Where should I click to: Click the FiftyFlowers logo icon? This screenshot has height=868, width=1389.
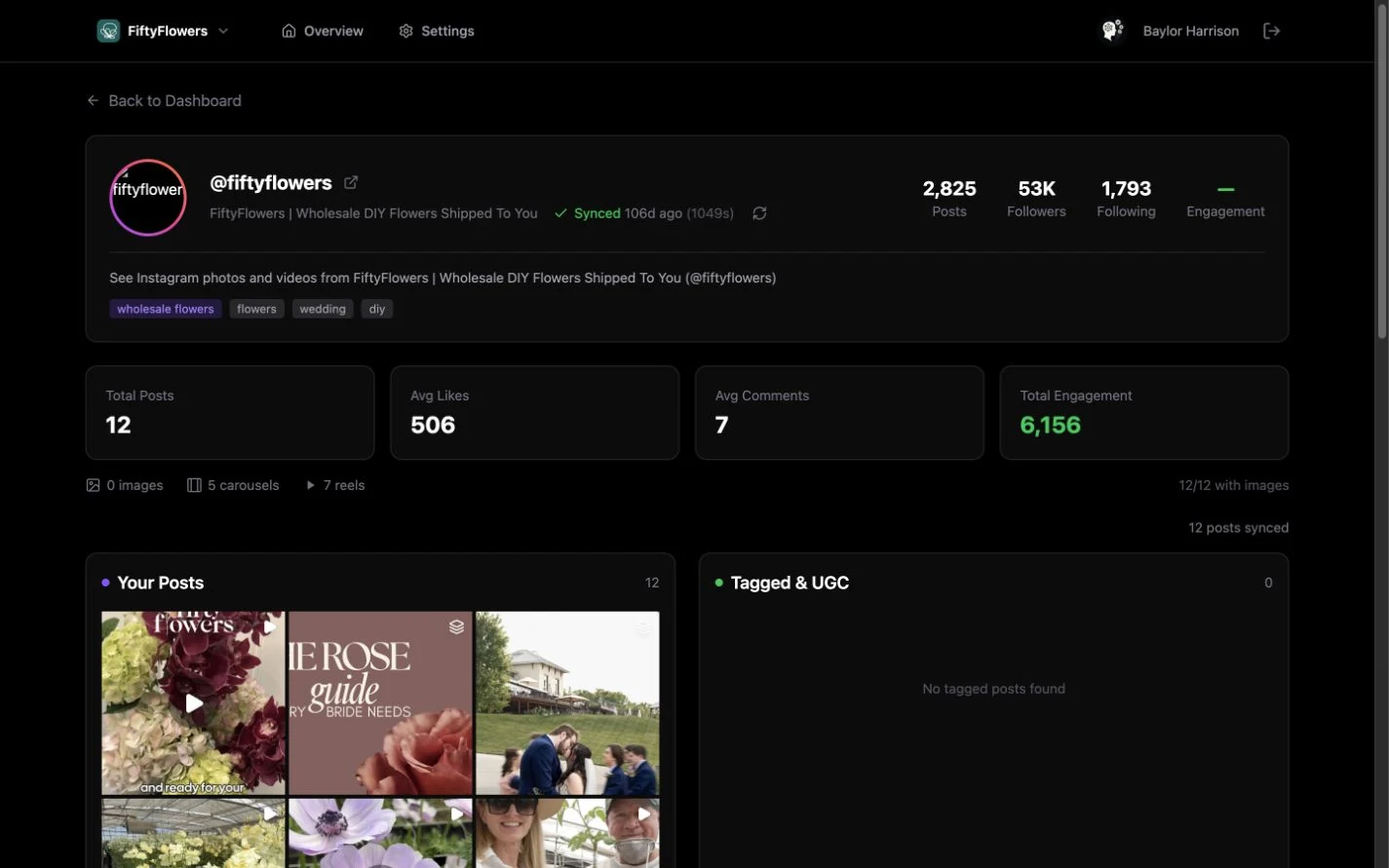108,31
